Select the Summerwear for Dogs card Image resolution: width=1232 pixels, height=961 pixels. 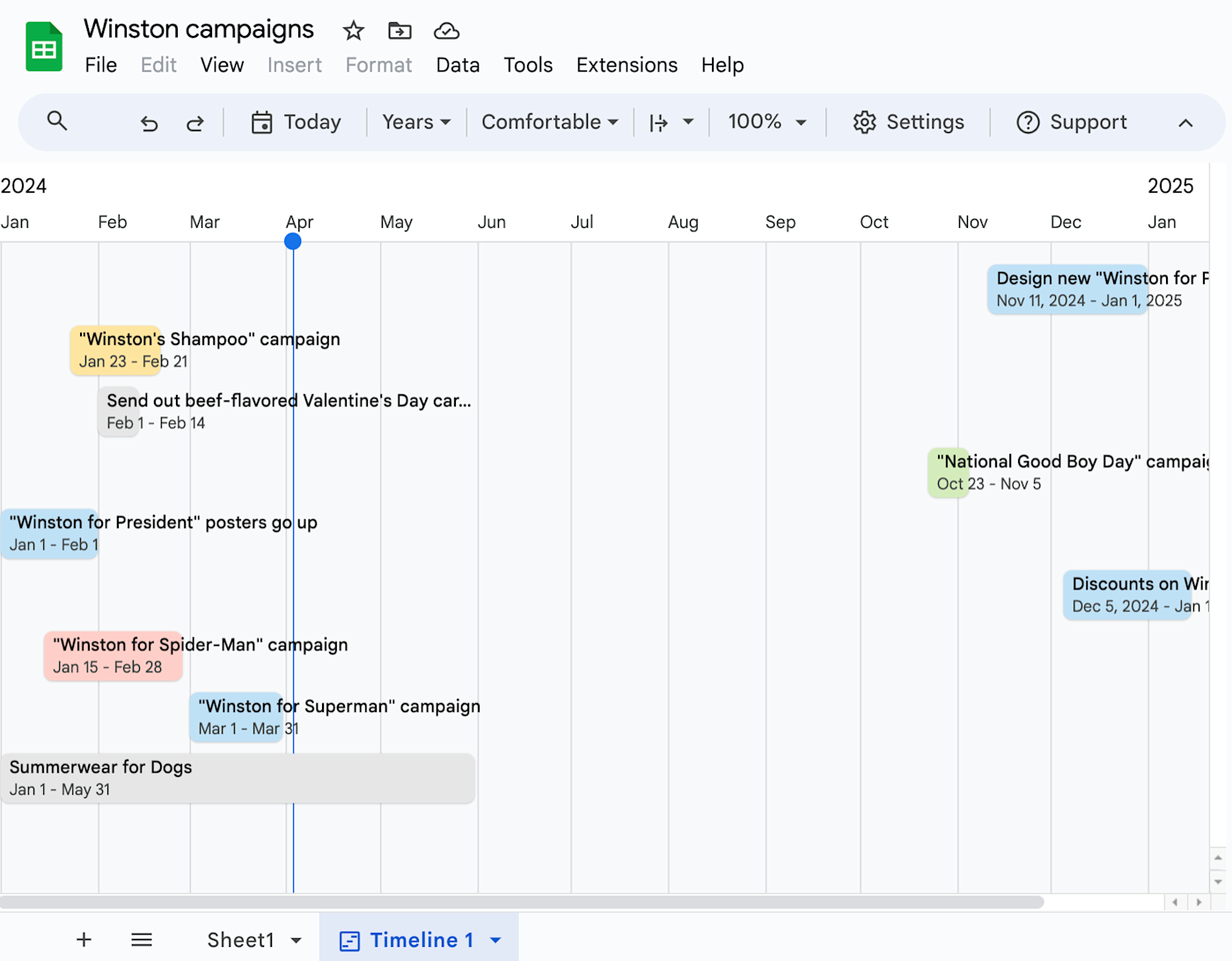pyautogui.click(x=238, y=778)
